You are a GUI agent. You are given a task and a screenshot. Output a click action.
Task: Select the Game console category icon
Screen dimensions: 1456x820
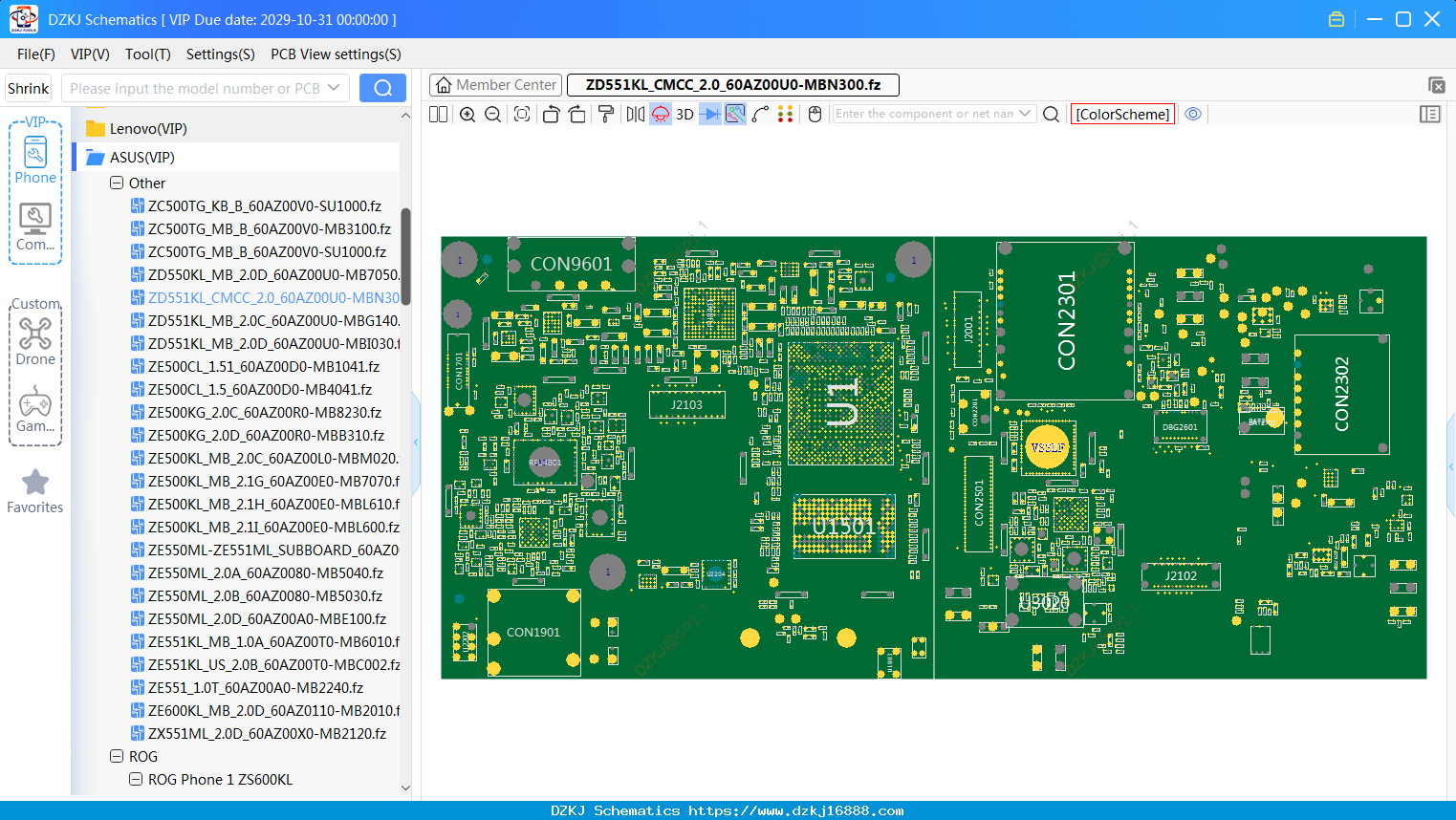[x=35, y=409]
